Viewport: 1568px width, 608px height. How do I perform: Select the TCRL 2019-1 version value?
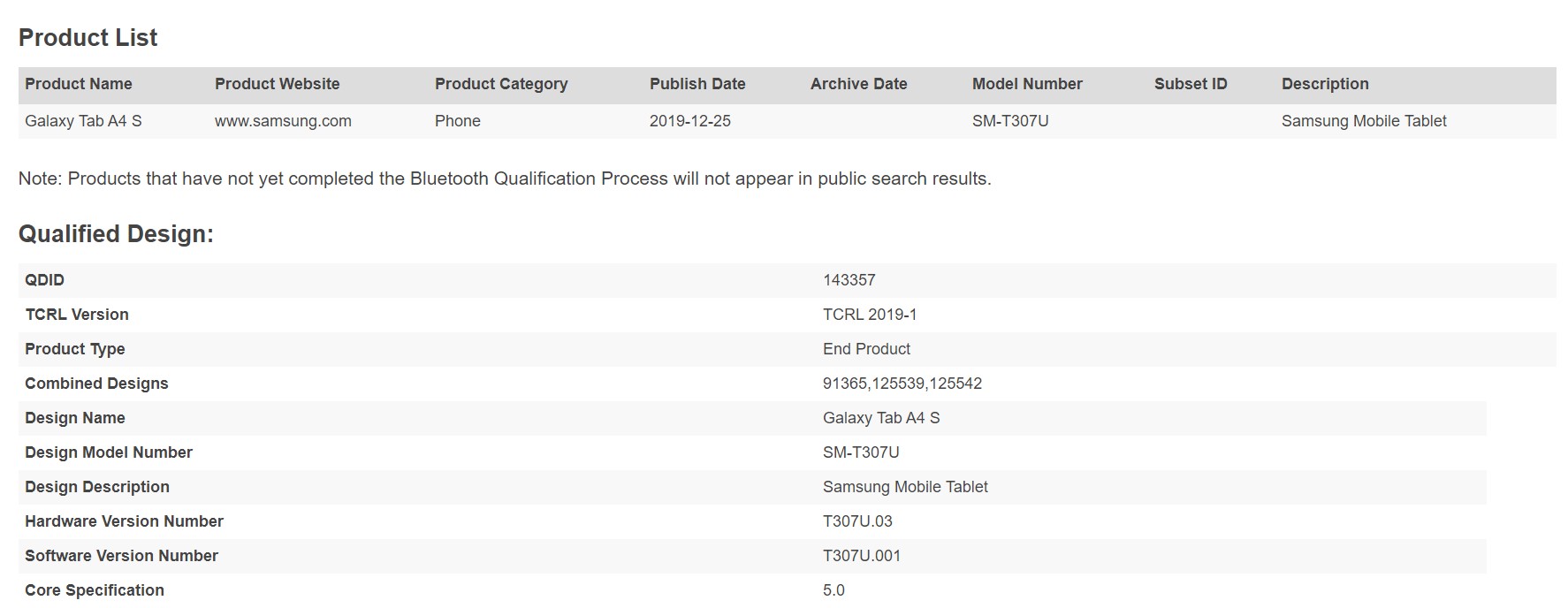tap(870, 315)
